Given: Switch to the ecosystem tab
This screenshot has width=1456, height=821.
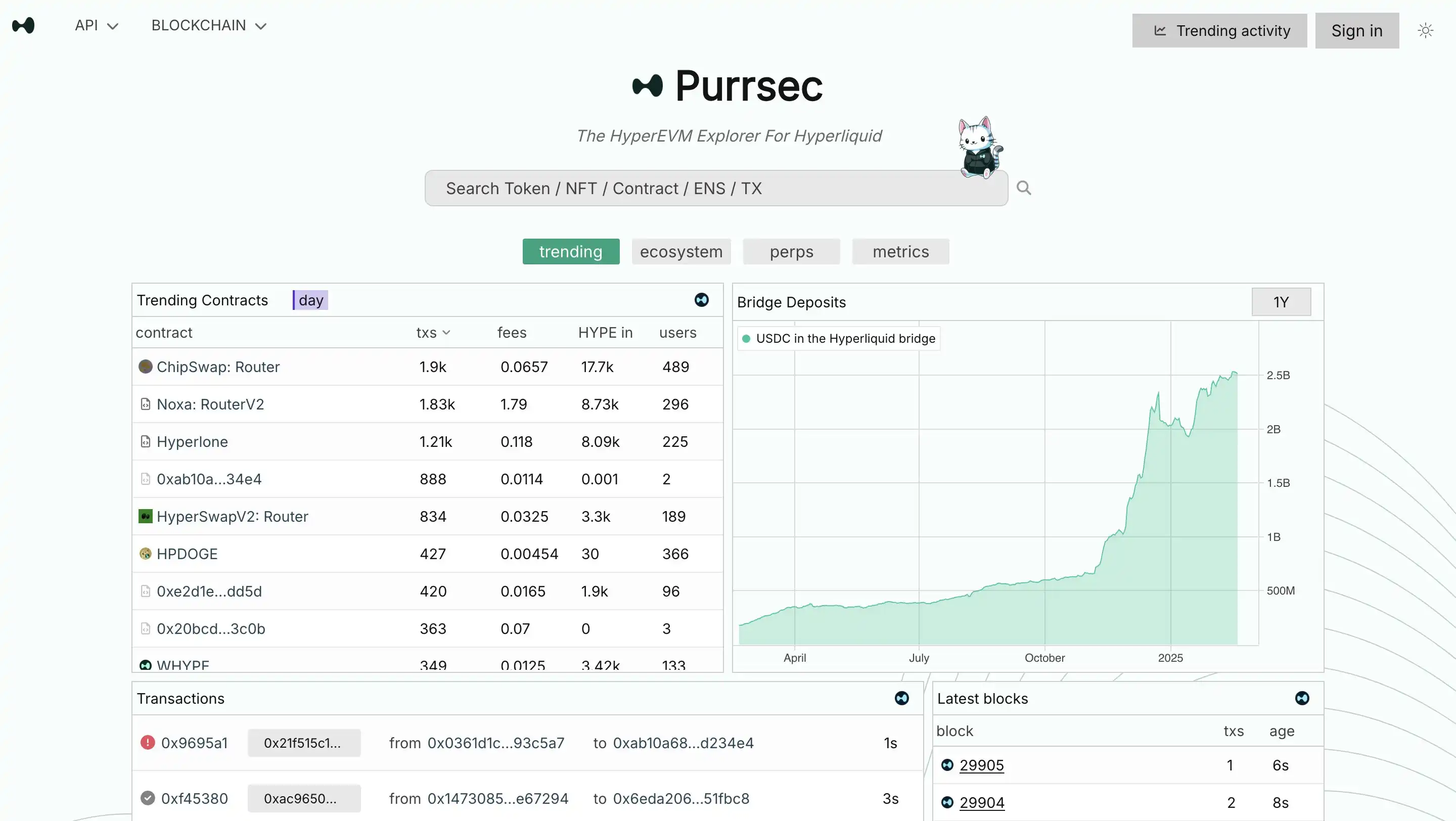Looking at the screenshot, I should coord(681,251).
